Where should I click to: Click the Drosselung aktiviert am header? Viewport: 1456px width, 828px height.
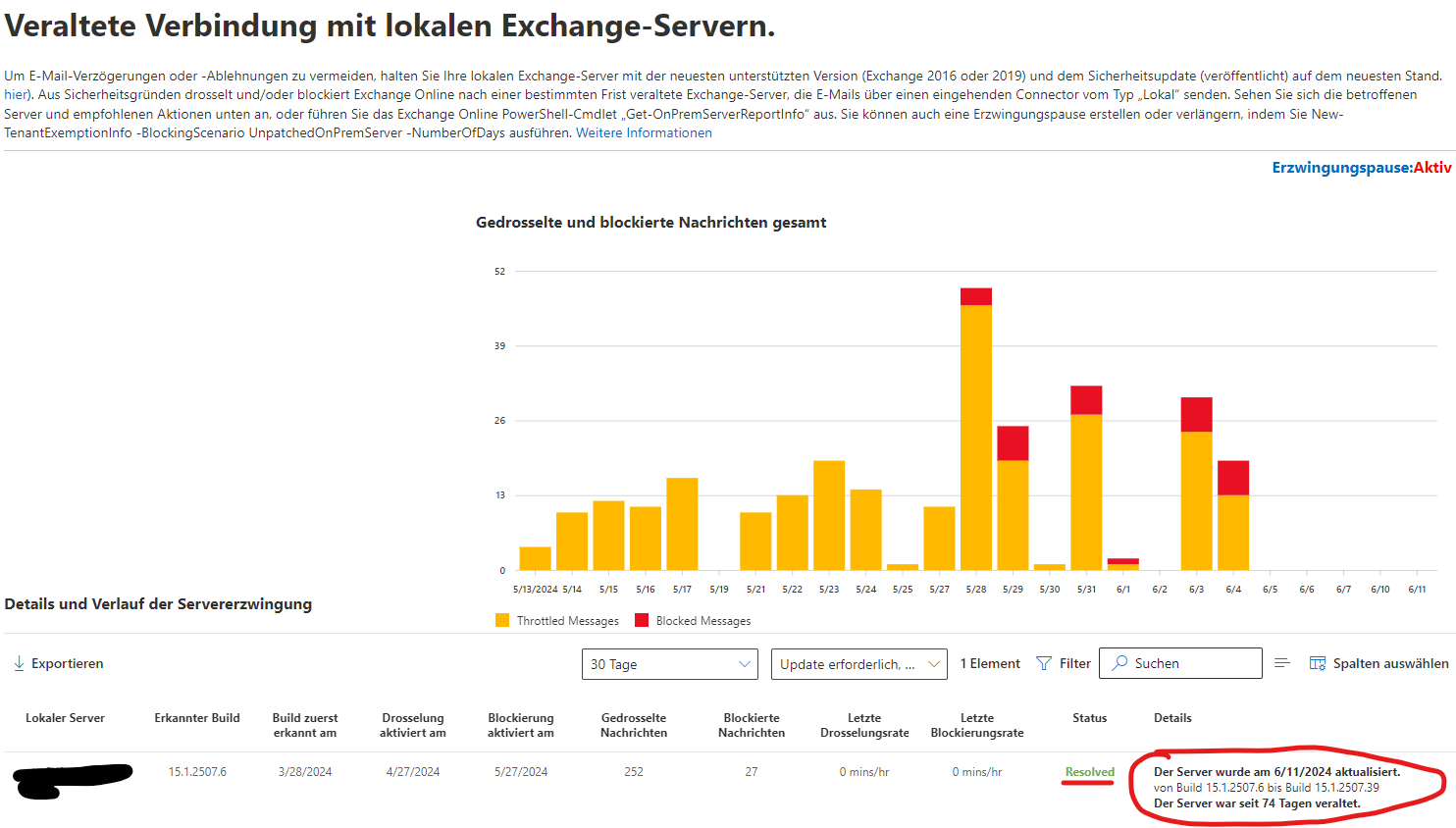pos(413,725)
